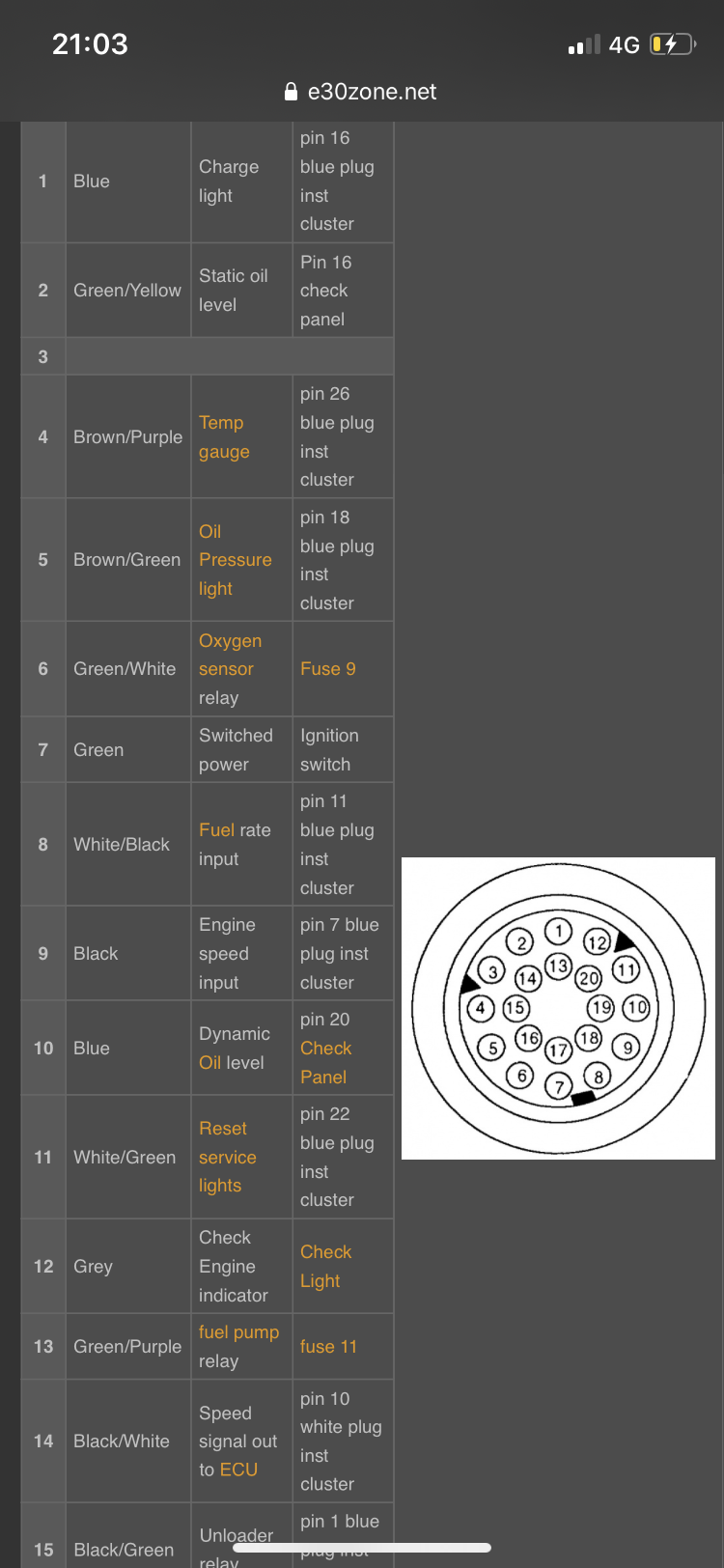724x1568 pixels.
Task: Select the 'Pin 16 check panel' cell
Action: [343, 291]
